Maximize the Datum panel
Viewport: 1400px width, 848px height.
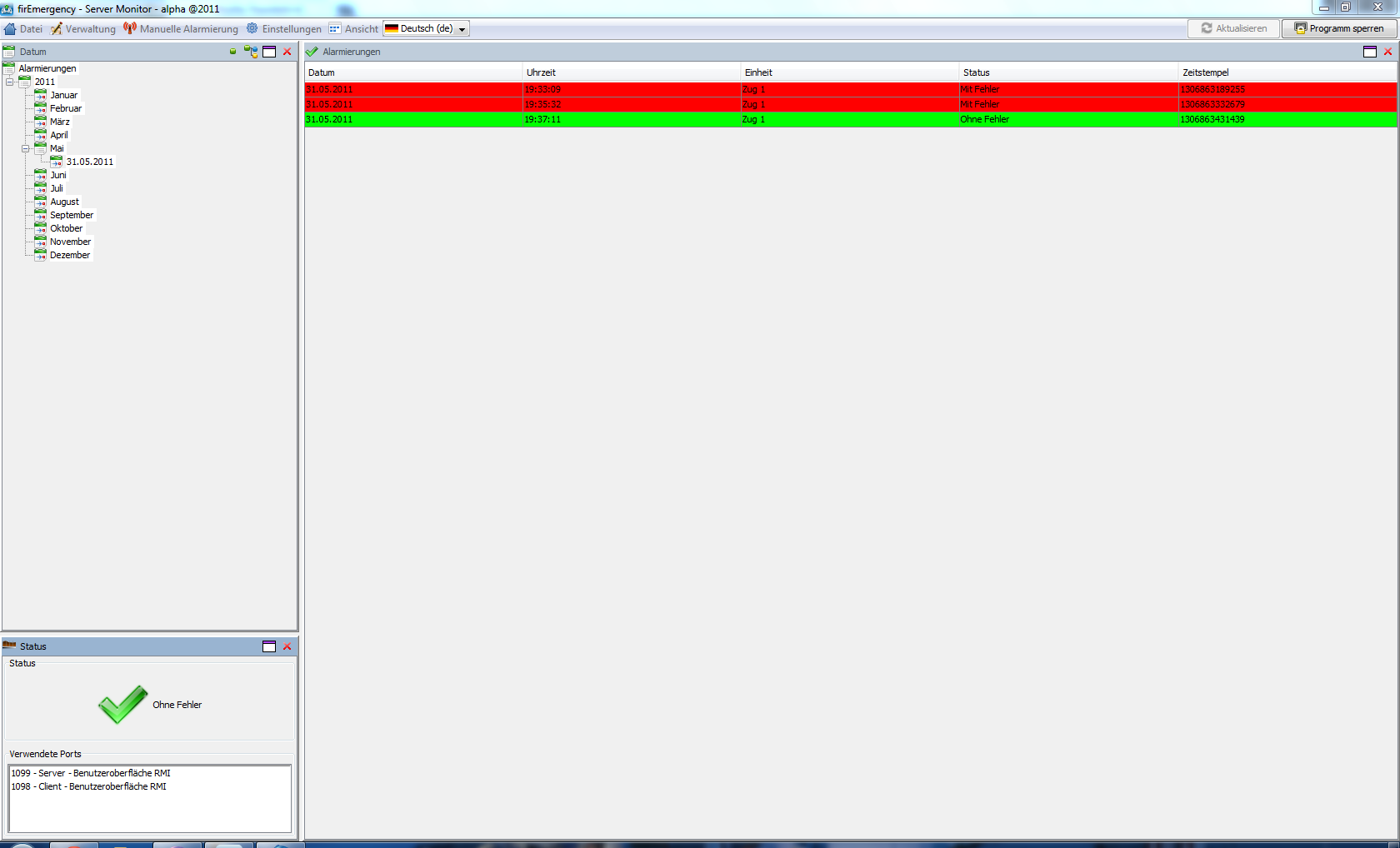click(x=269, y=52)
